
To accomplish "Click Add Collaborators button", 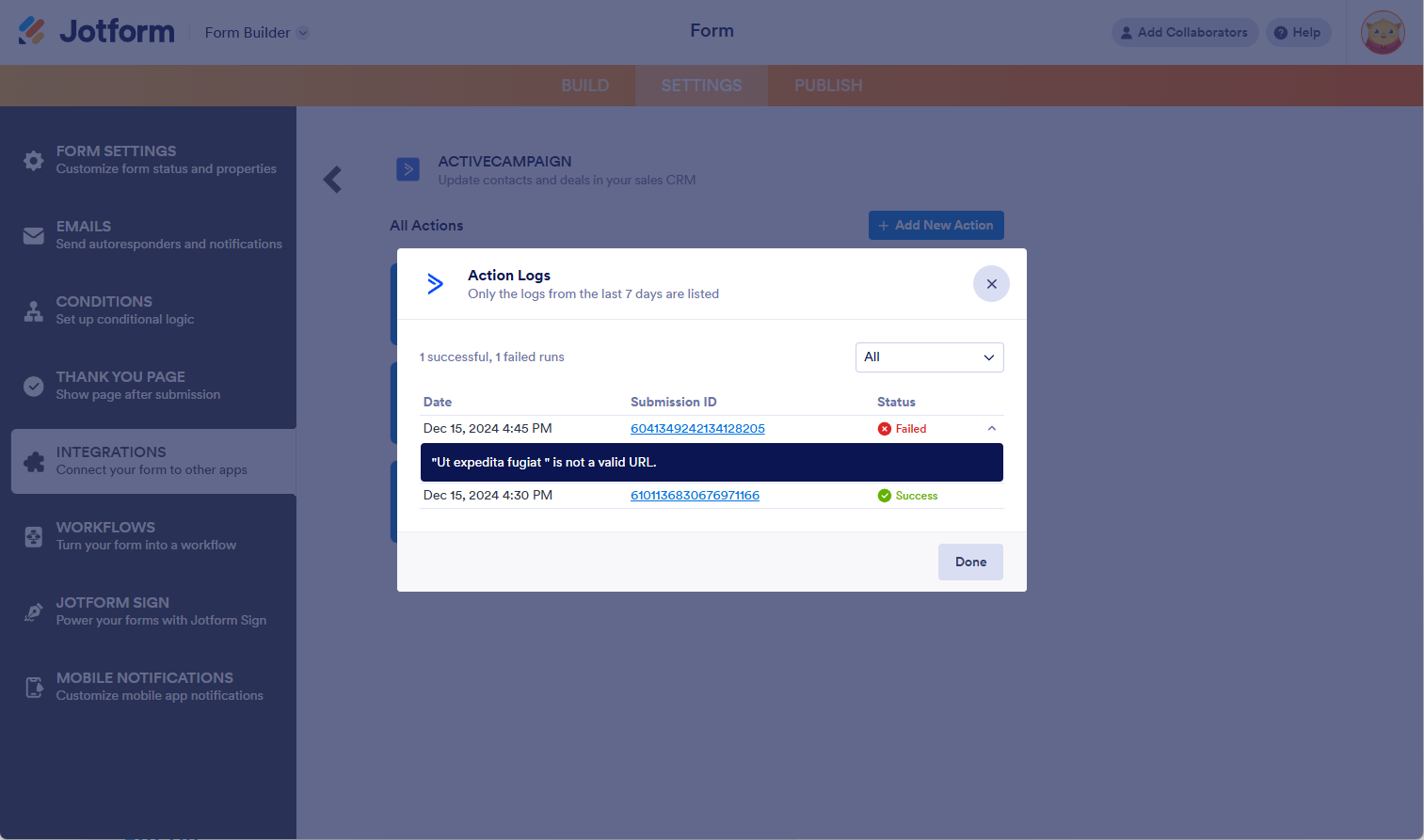I will [1185, 33].
